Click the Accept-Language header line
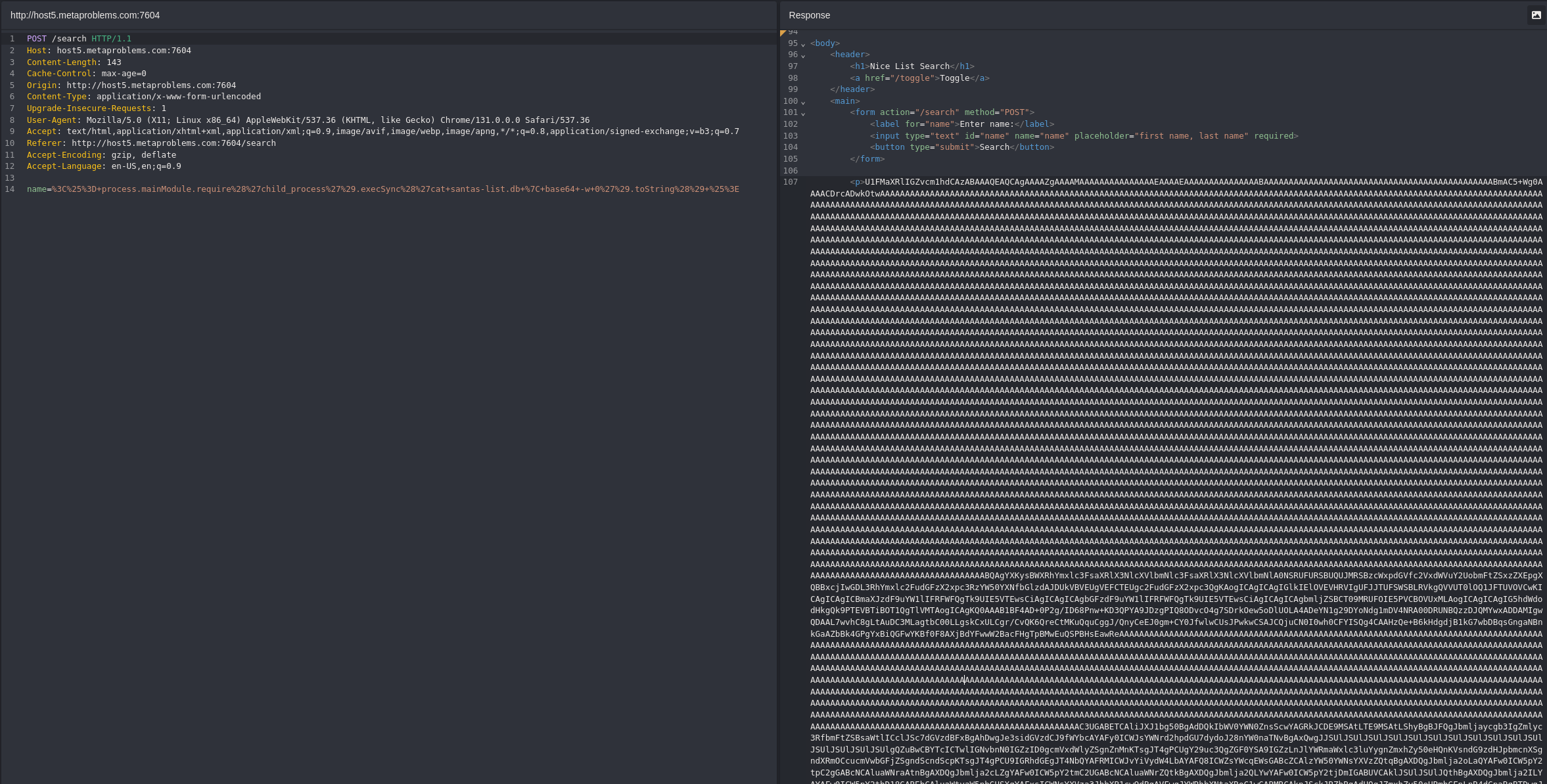The width and height of the screenshot is (1547, 784). [104, 166]
